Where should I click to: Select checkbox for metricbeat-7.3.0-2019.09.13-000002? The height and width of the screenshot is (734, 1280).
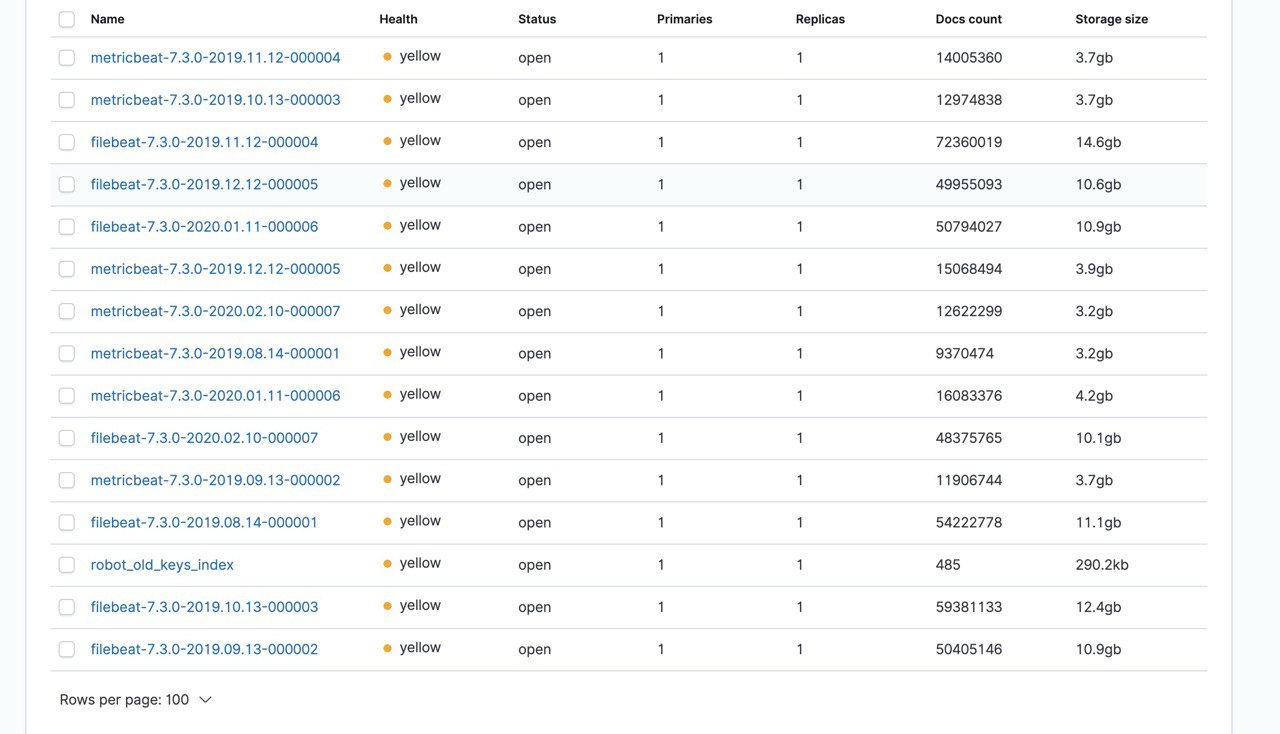point(67,480)
